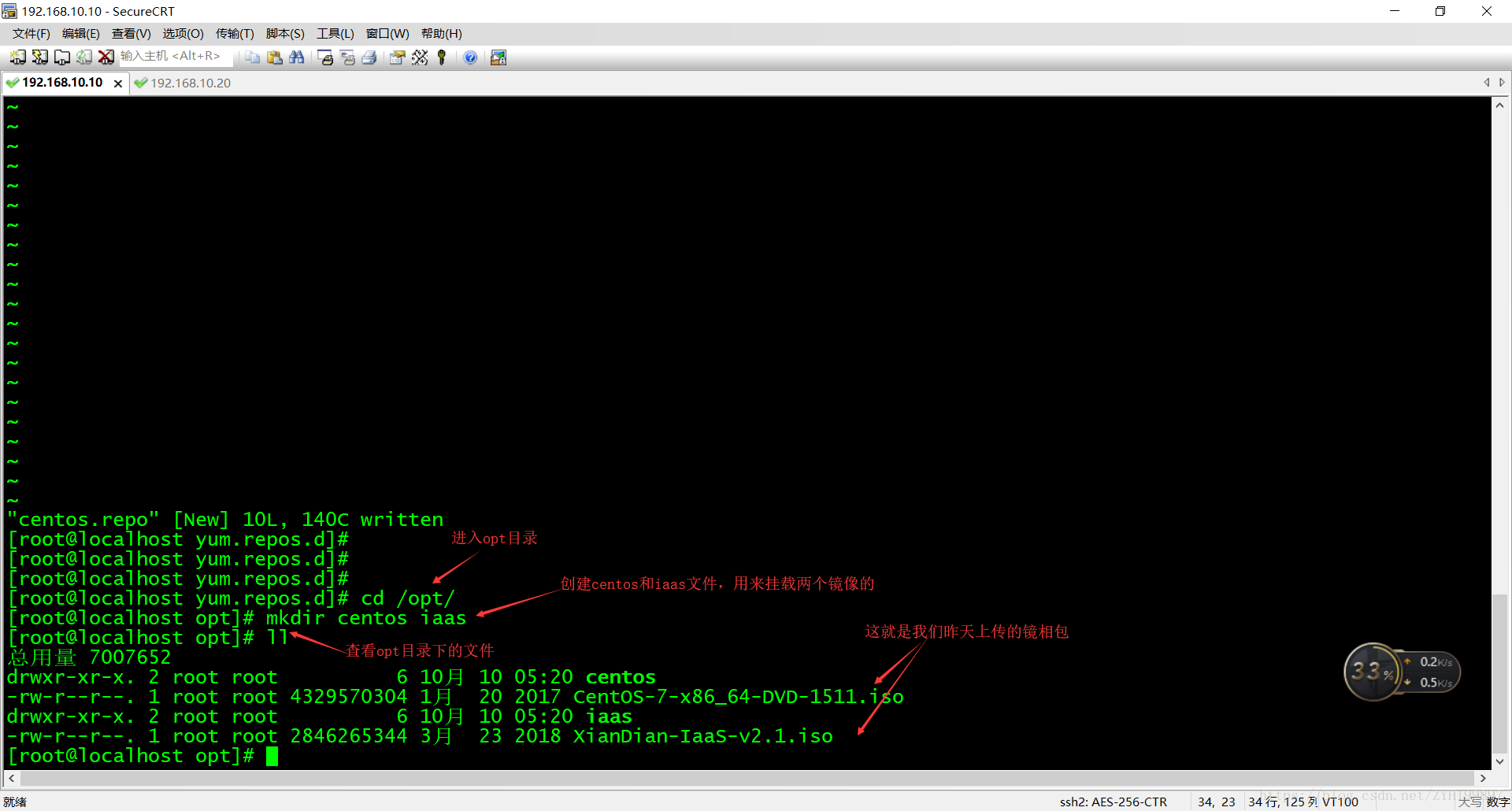Click the vertical scrollbar up arrow
This screenshot has height=811, width=1512.
[x=1500, y=106]
